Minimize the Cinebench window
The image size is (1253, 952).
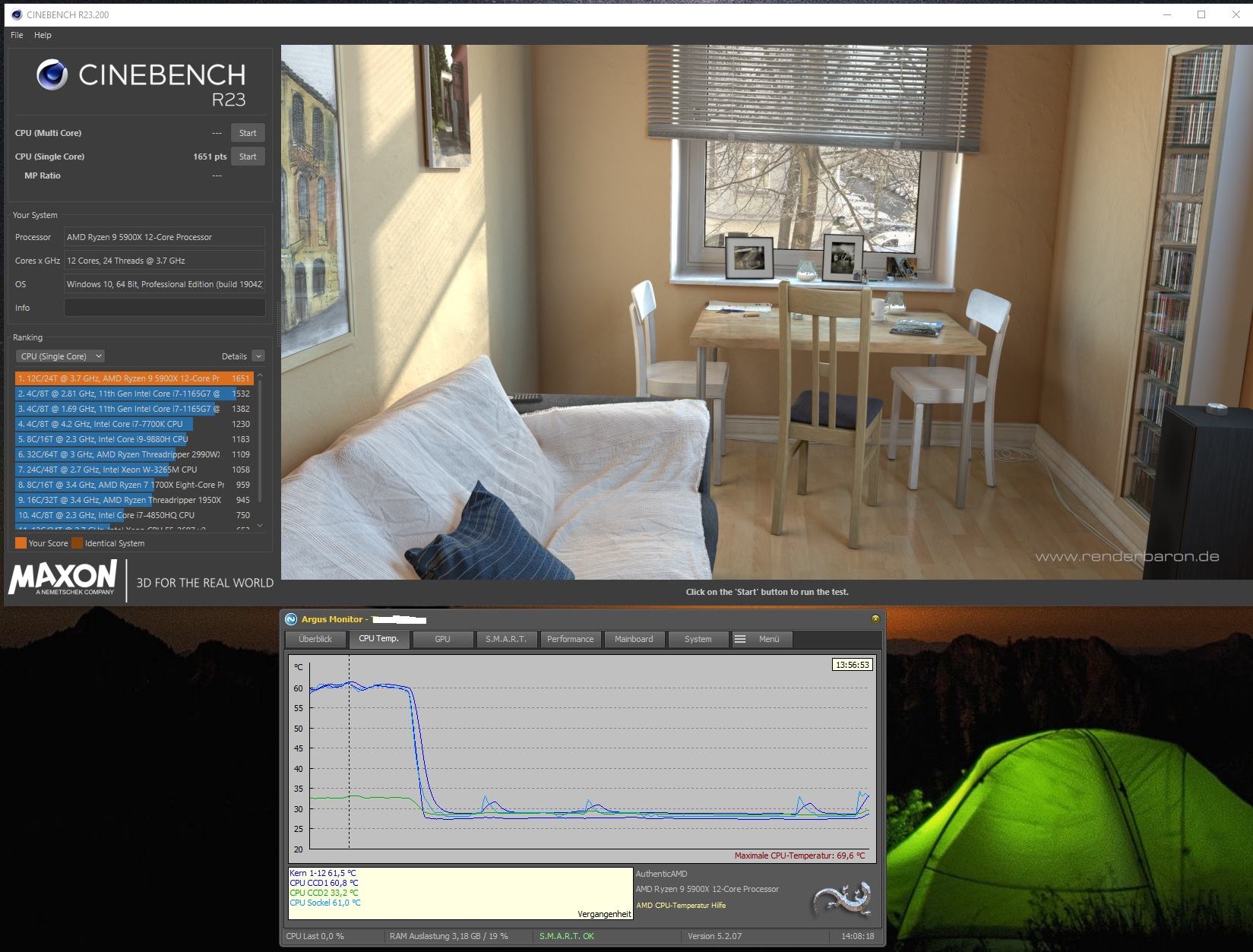point(1166,14)
